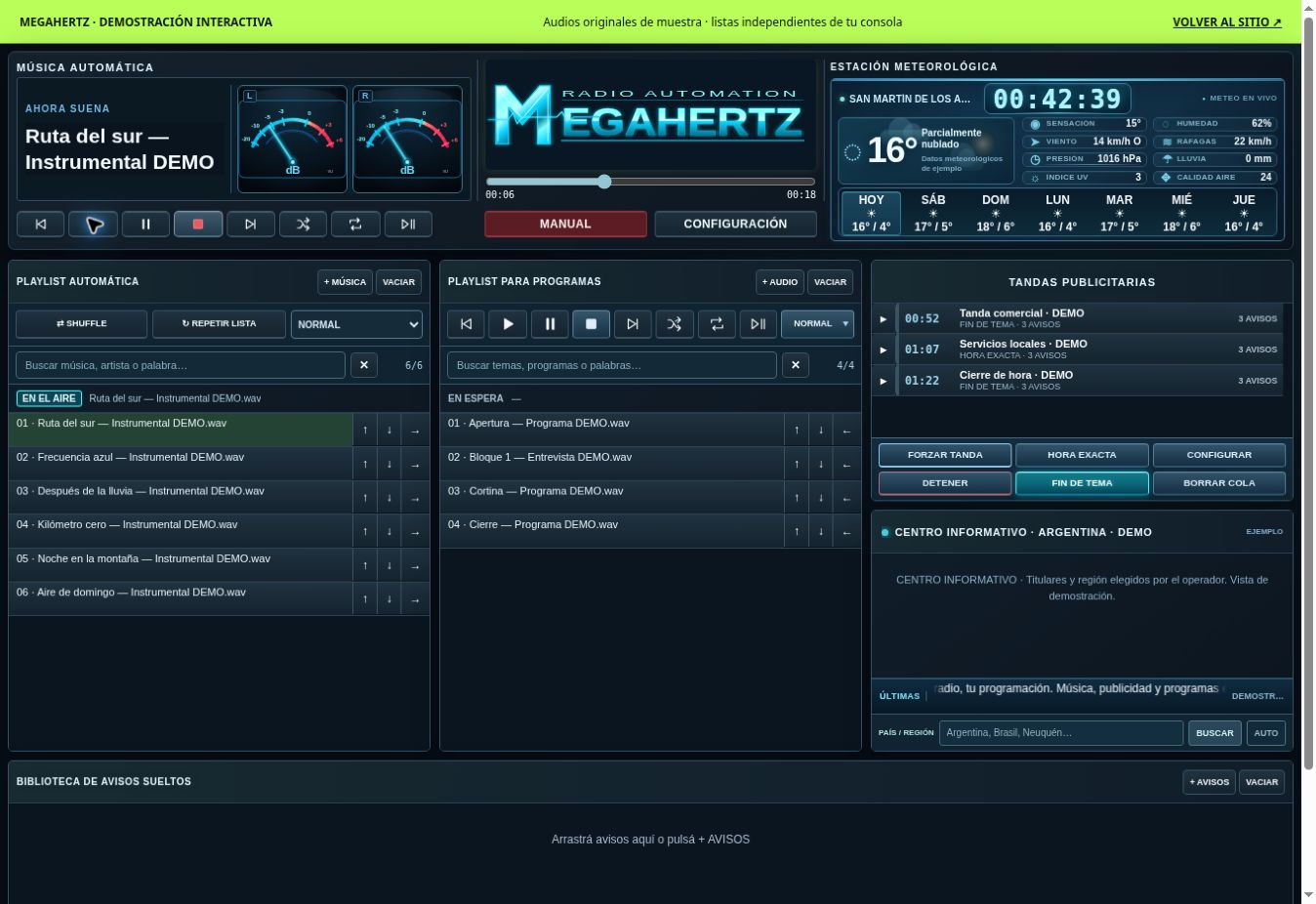This screenshot has width=1316, height=904.
Task: Clear the automatic playlist search field
Action: (364, 365)
